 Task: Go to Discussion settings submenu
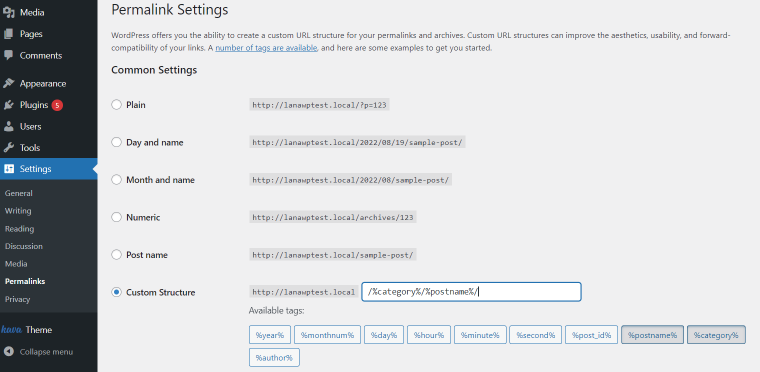(24, 246)
